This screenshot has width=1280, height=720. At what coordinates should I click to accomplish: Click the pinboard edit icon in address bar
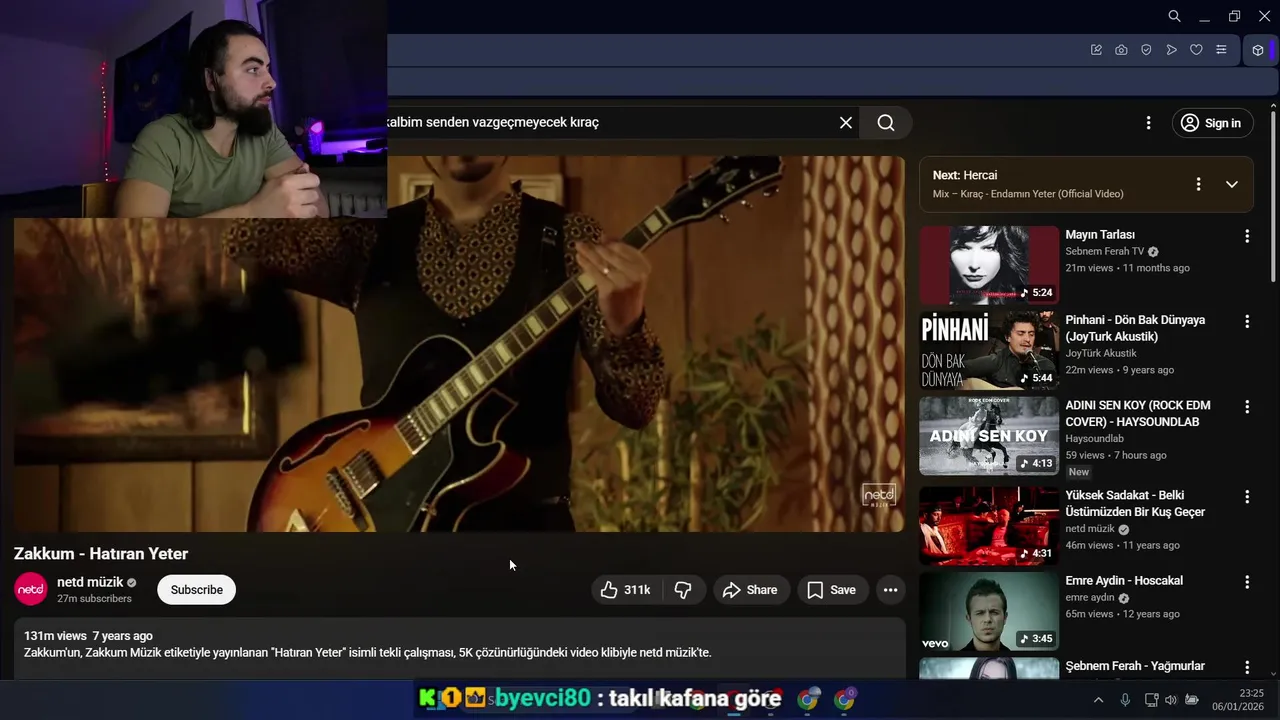click(x=1096, y=50)
